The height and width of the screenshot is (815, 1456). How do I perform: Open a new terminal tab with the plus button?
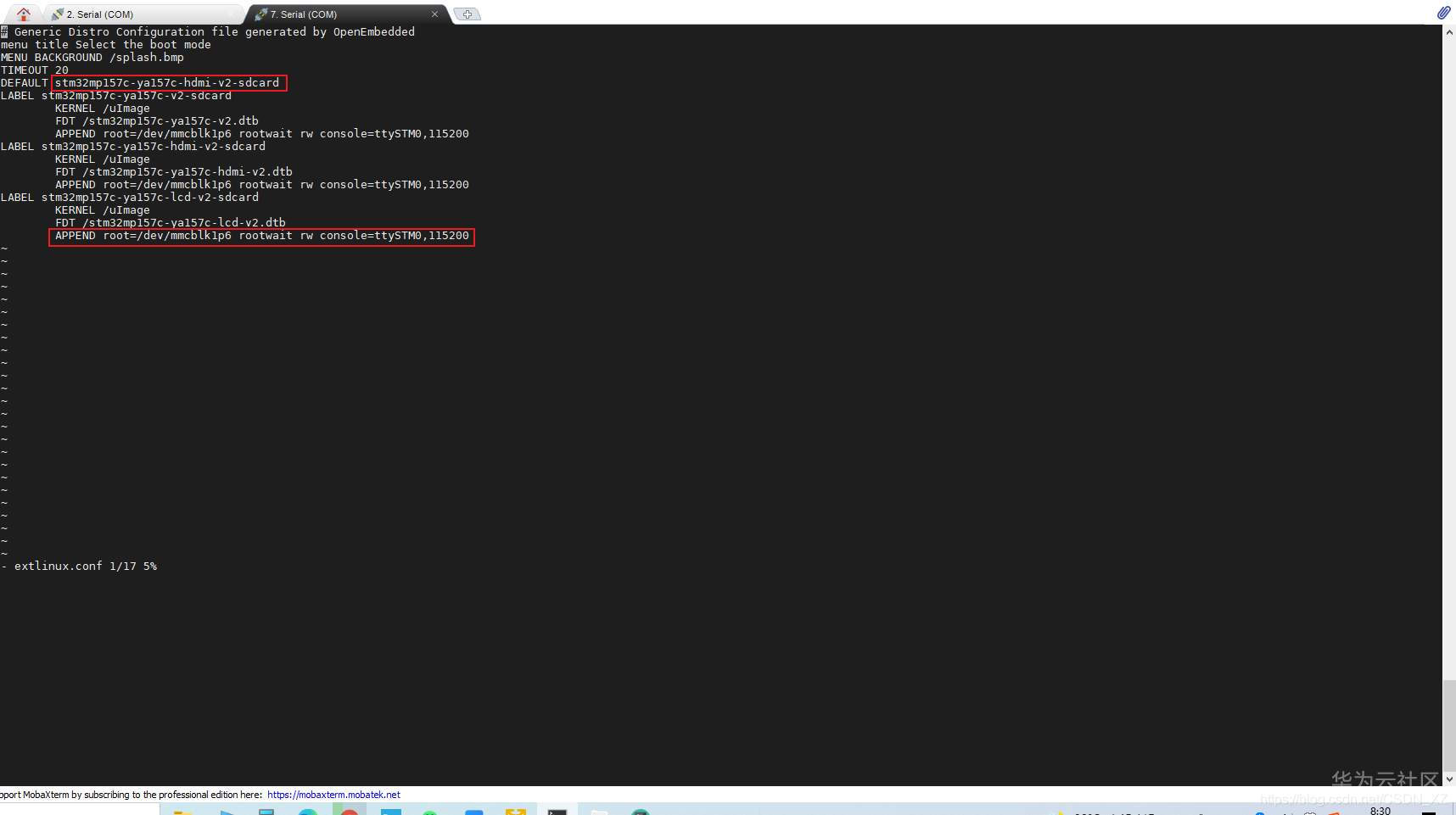click(x=467, y=14)
